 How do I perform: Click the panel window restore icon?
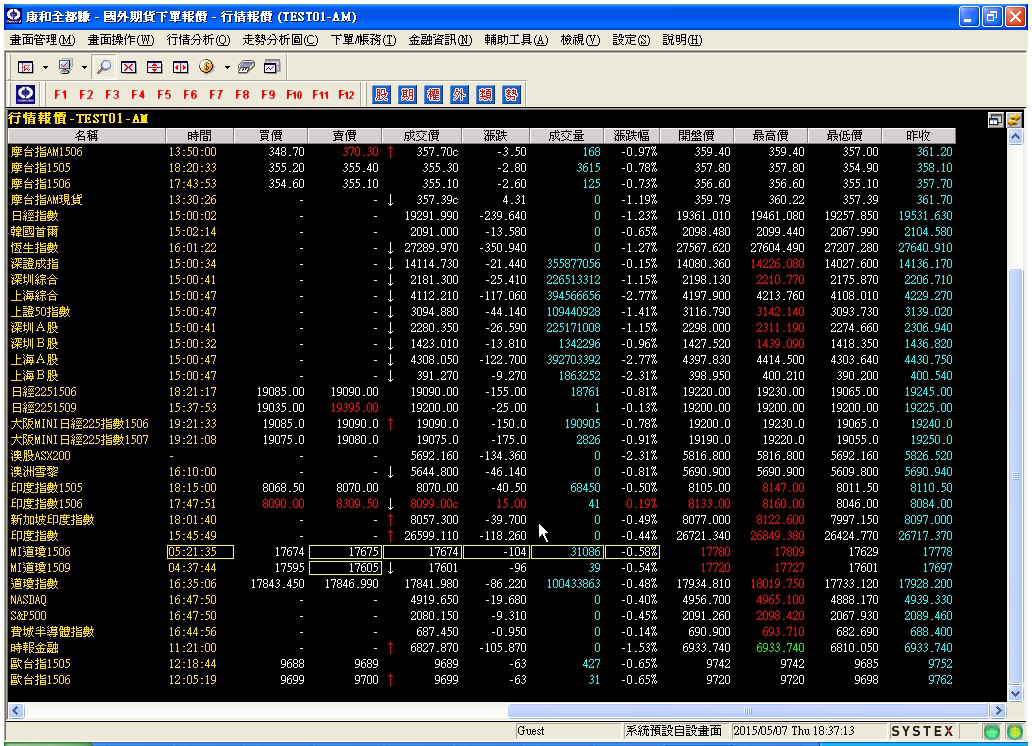pos(996,119)
